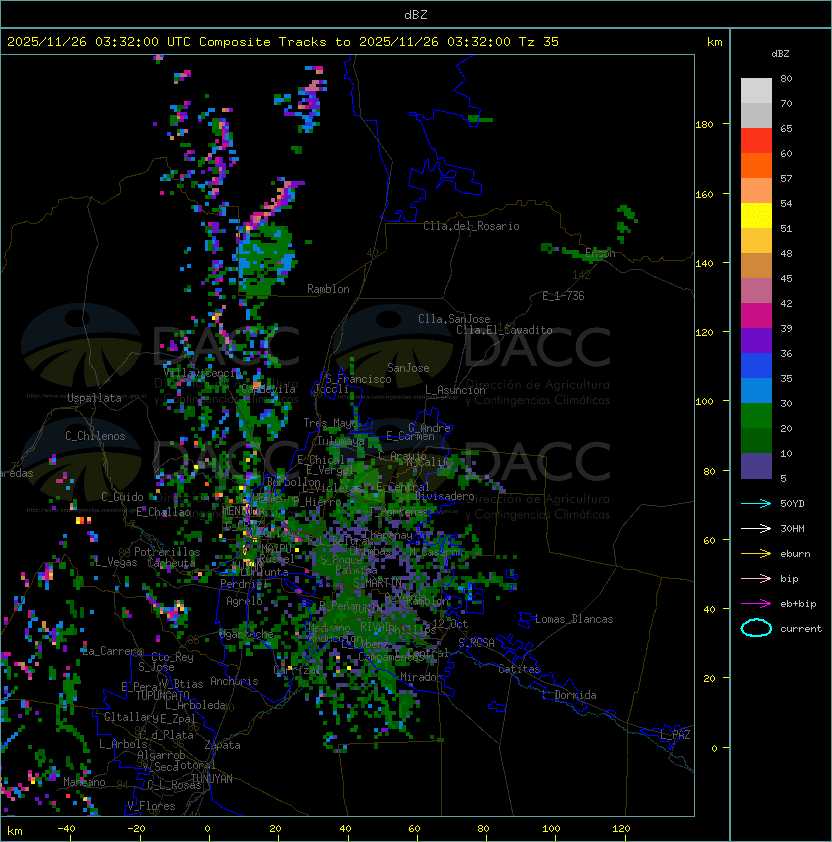Click the 'E_Challao' map label
The image size is (832, 842).
pos(163,512)
